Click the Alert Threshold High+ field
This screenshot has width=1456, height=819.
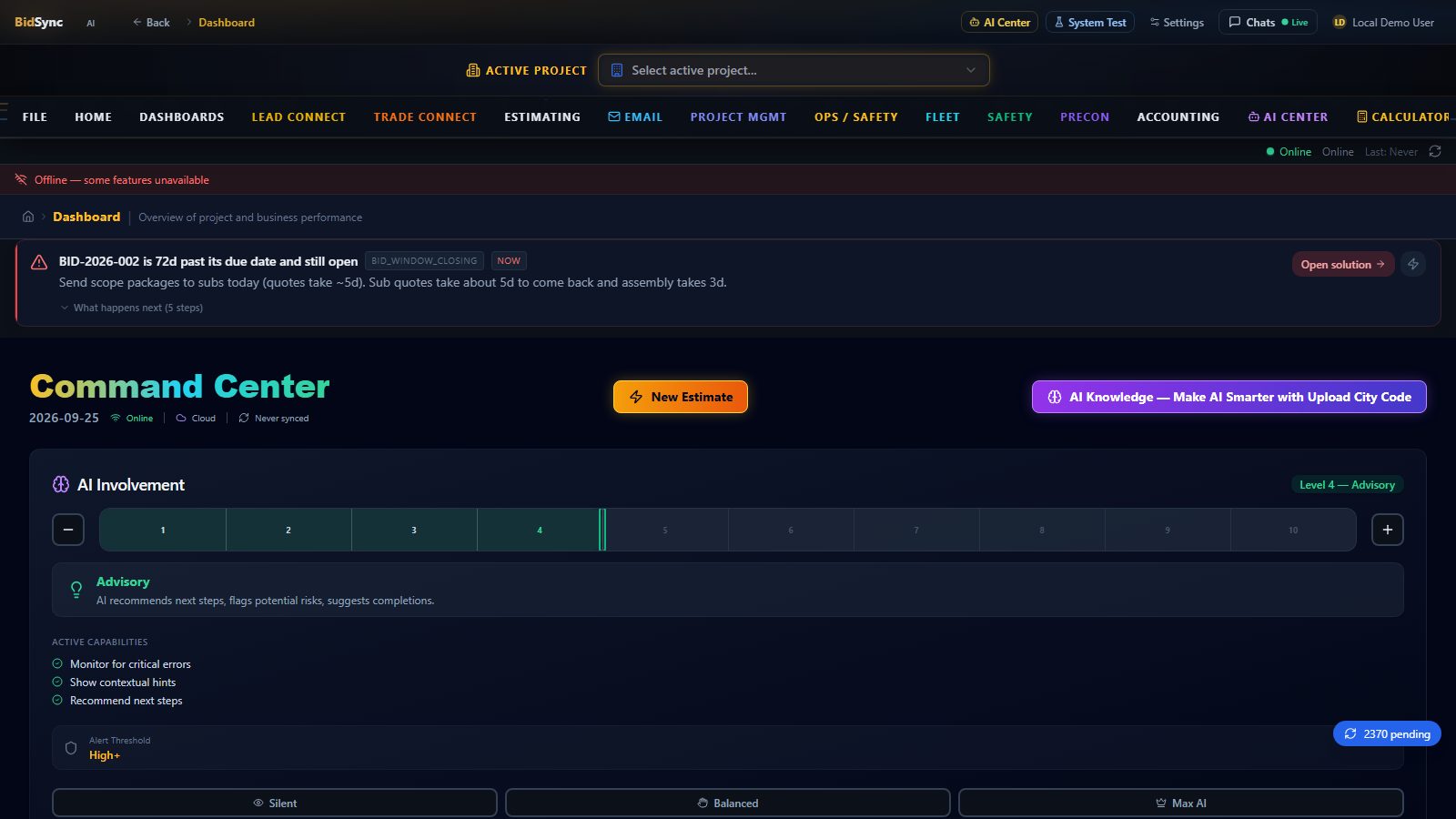click(x=728, y=748)
